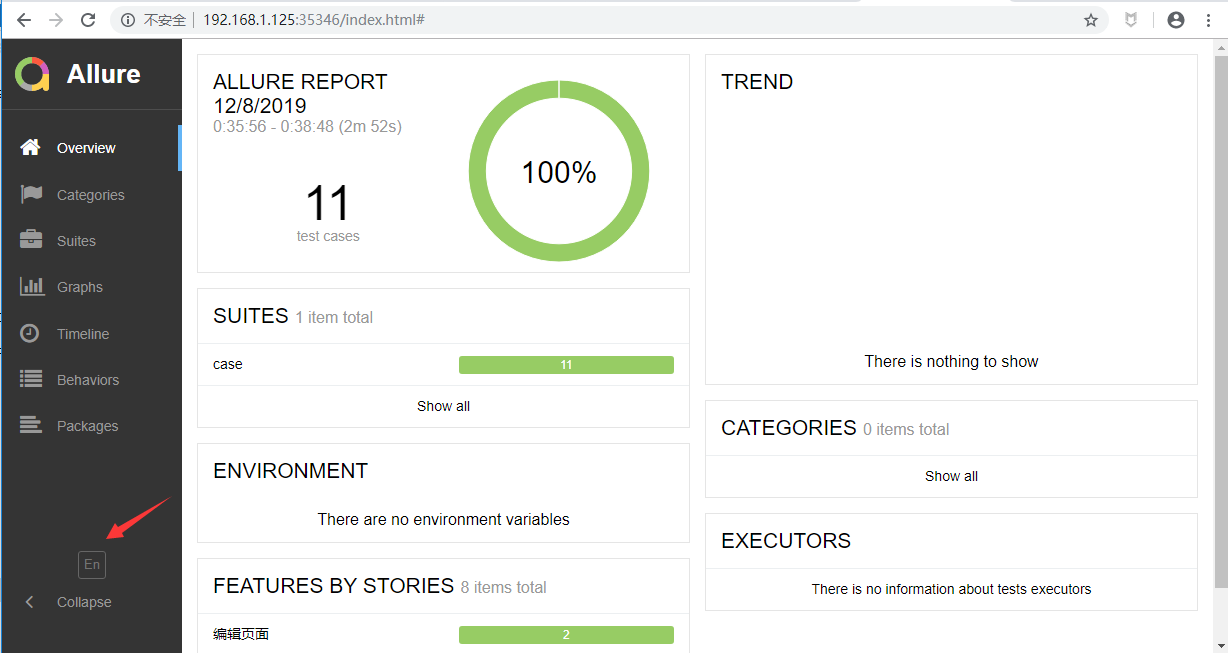
Task: Open the En language selector
Action: tap(92, 564)
